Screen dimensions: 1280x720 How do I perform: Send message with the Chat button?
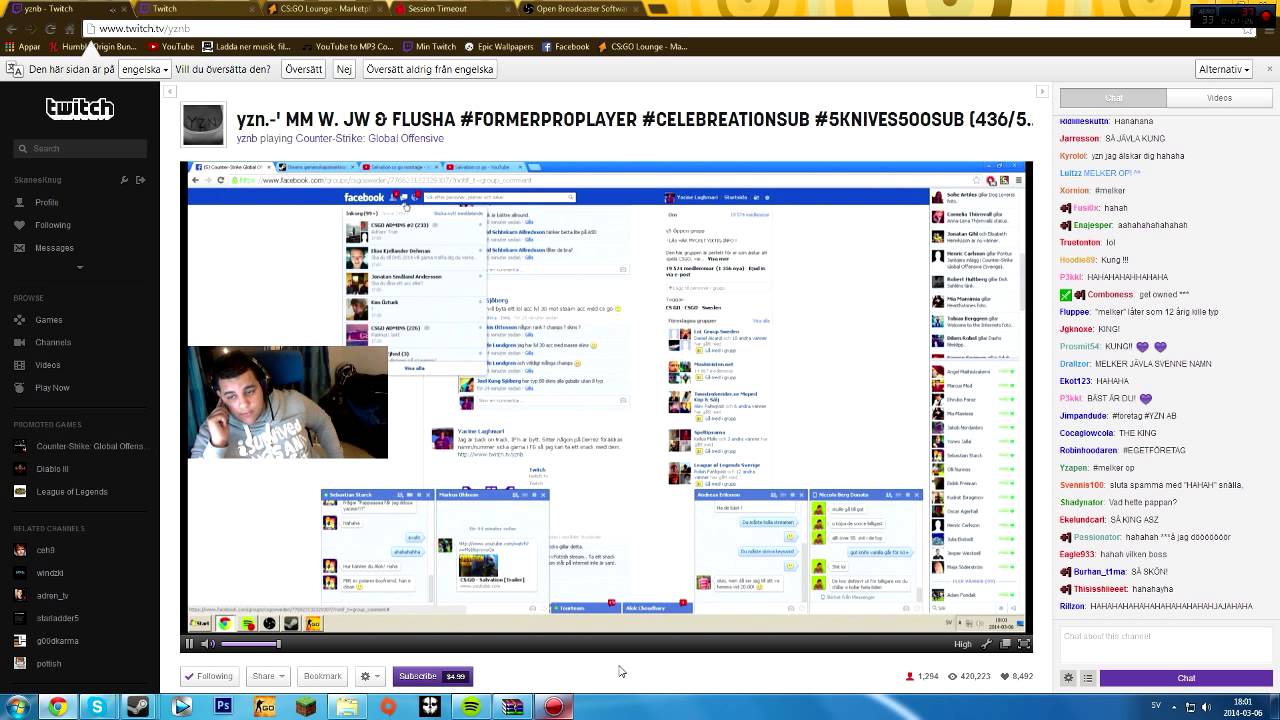pos(1186,678)
